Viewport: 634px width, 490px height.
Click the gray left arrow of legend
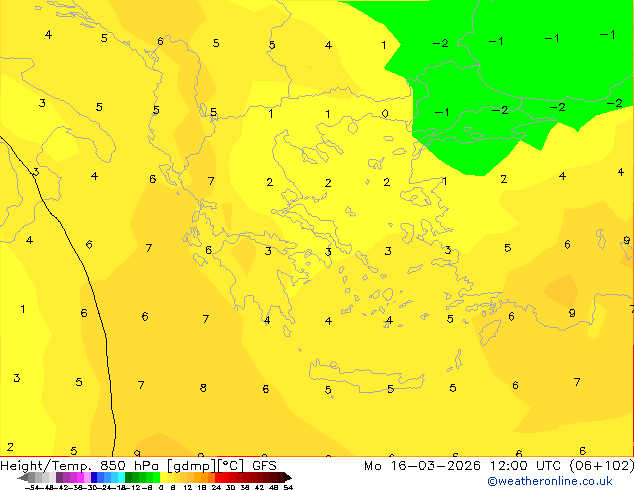(23, 478)
